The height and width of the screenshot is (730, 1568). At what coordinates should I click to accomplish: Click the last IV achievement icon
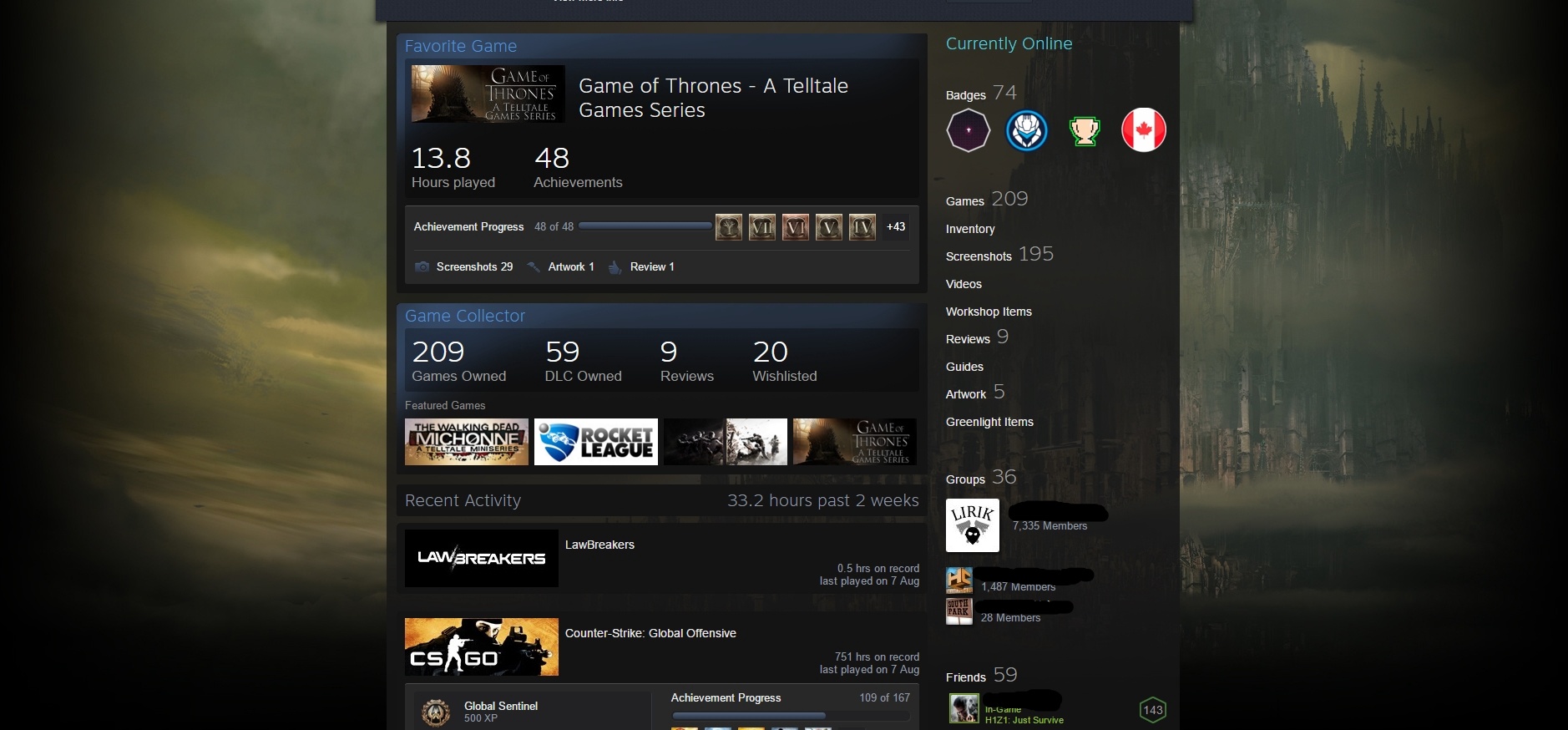[x=862, y=227]
